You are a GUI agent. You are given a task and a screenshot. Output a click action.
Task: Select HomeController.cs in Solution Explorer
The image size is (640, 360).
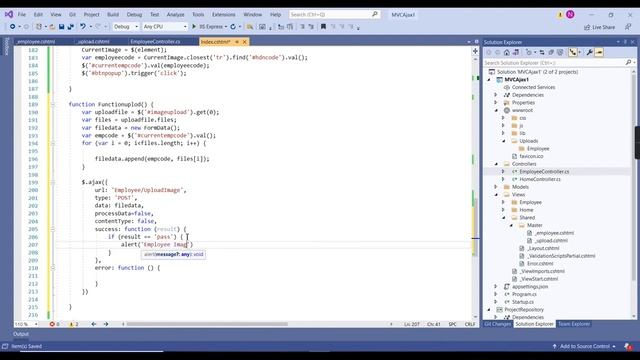click(x=540, y=179)
